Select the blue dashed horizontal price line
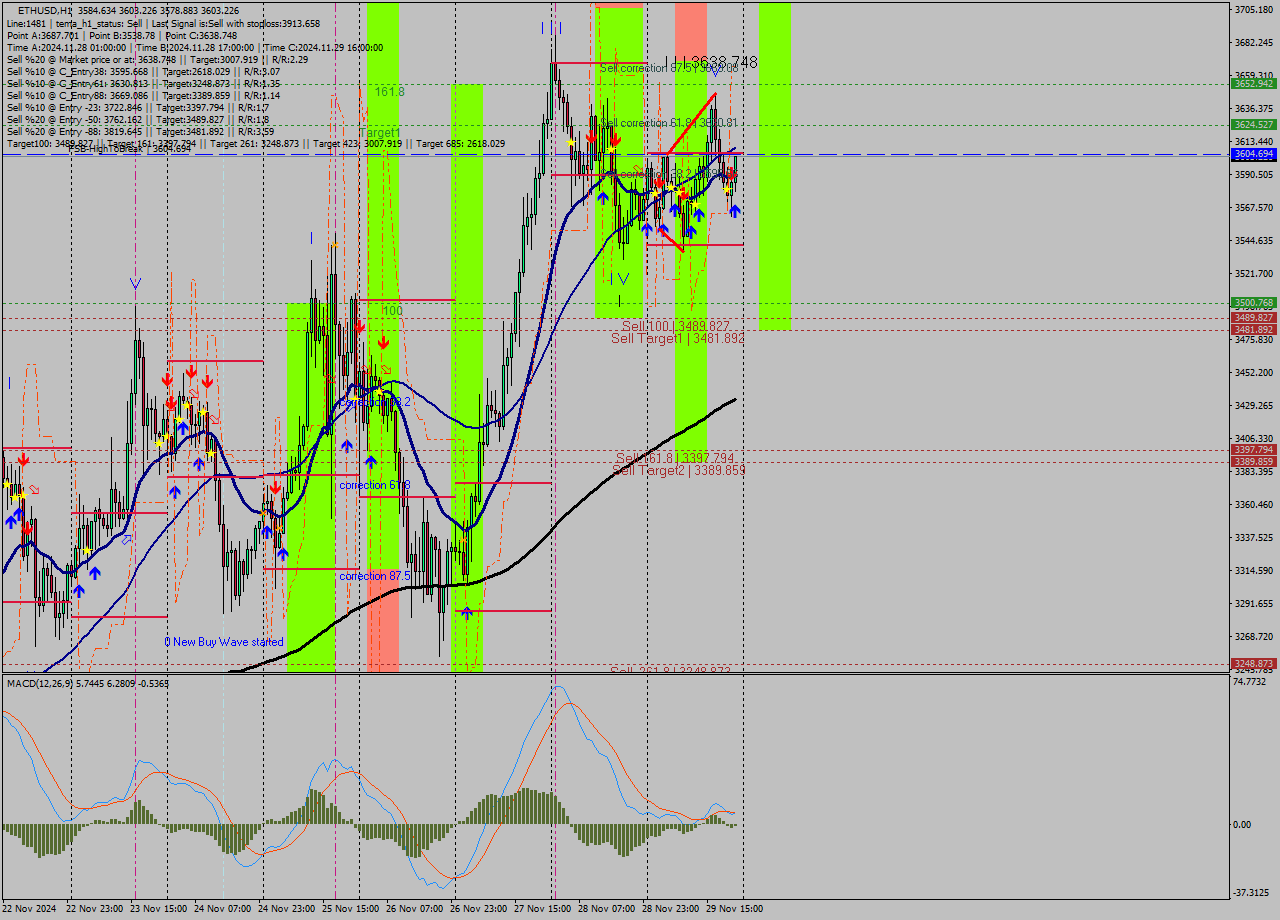This screenshot has width=1280, height=920. [x=400, y=155]
